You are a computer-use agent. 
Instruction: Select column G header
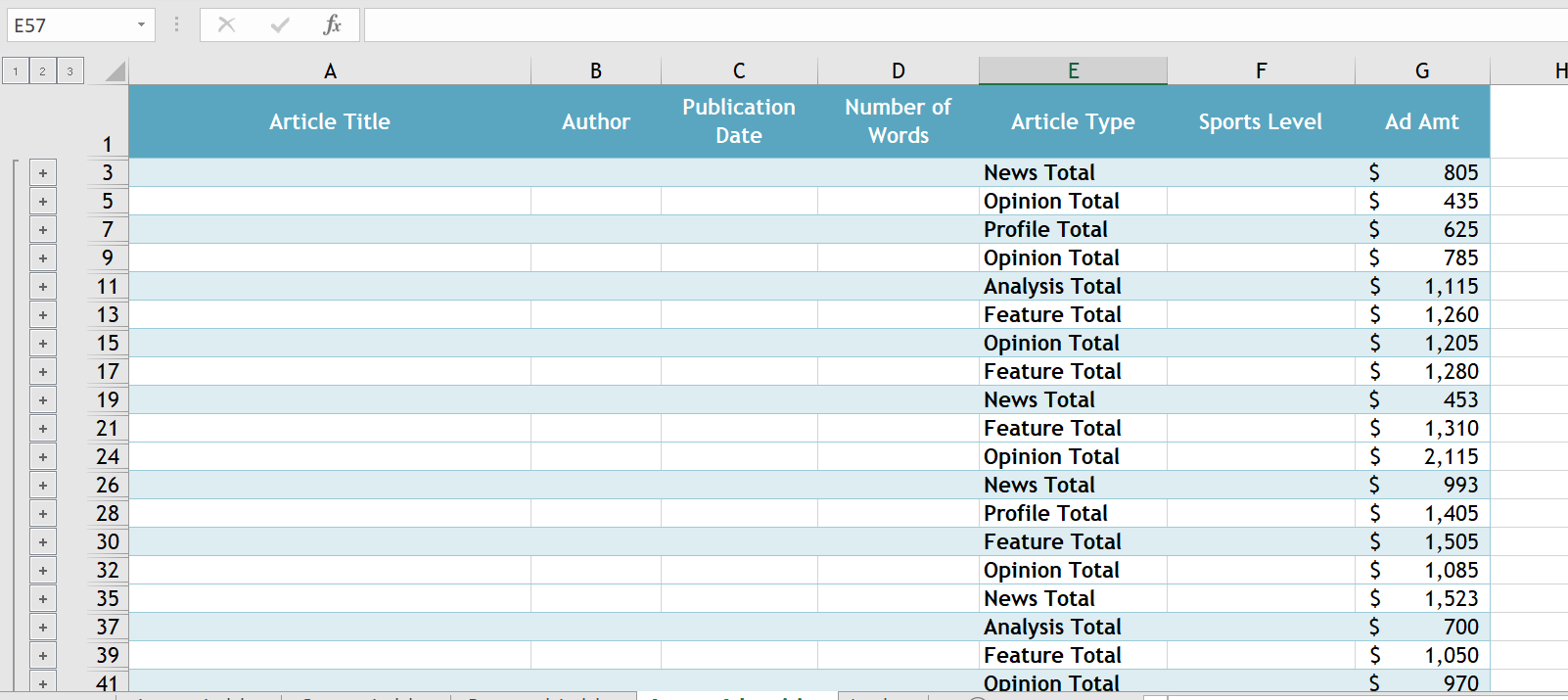[1422, 70]
